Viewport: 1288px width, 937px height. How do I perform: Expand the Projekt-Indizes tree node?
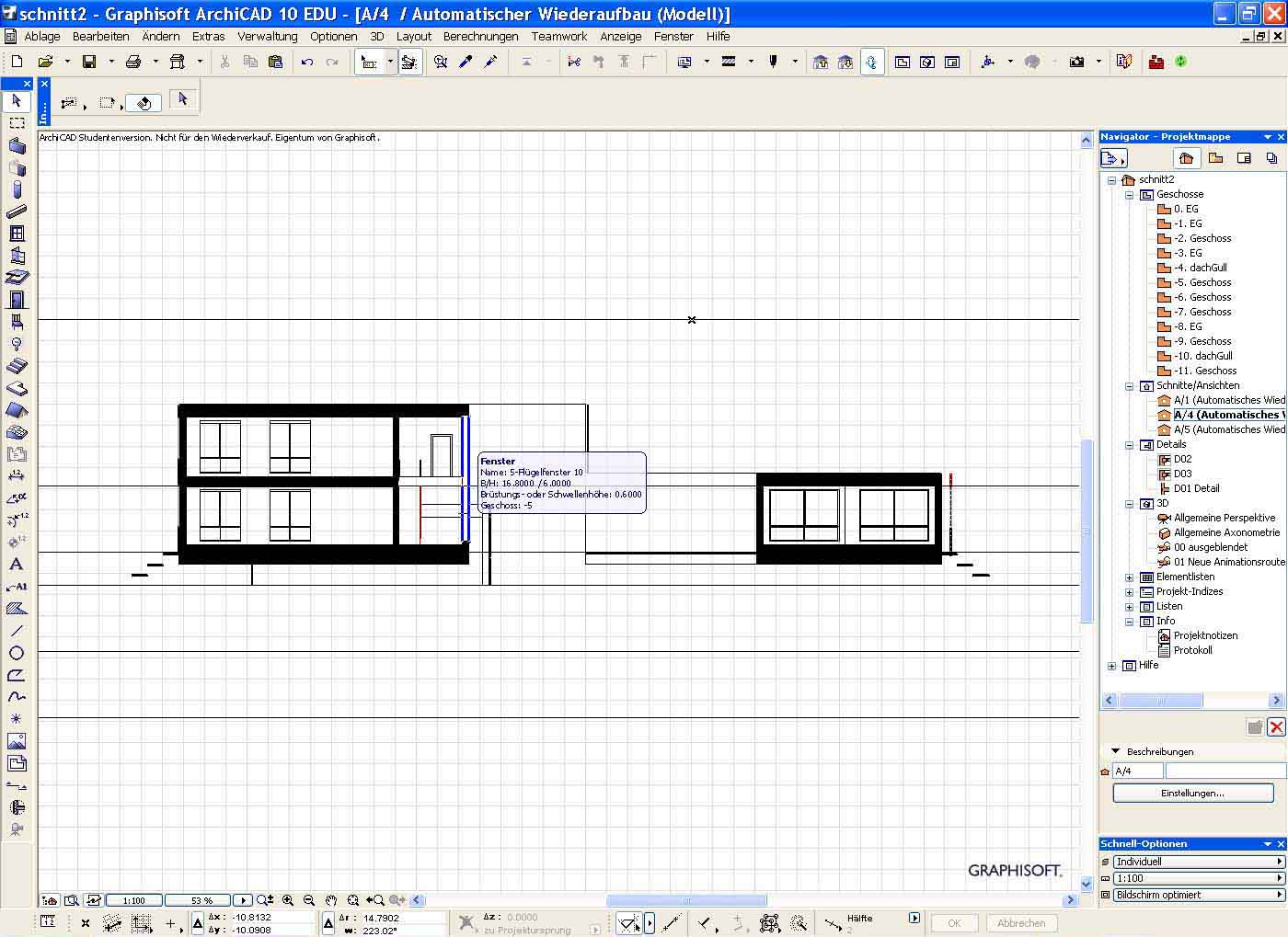point(1130,592)
